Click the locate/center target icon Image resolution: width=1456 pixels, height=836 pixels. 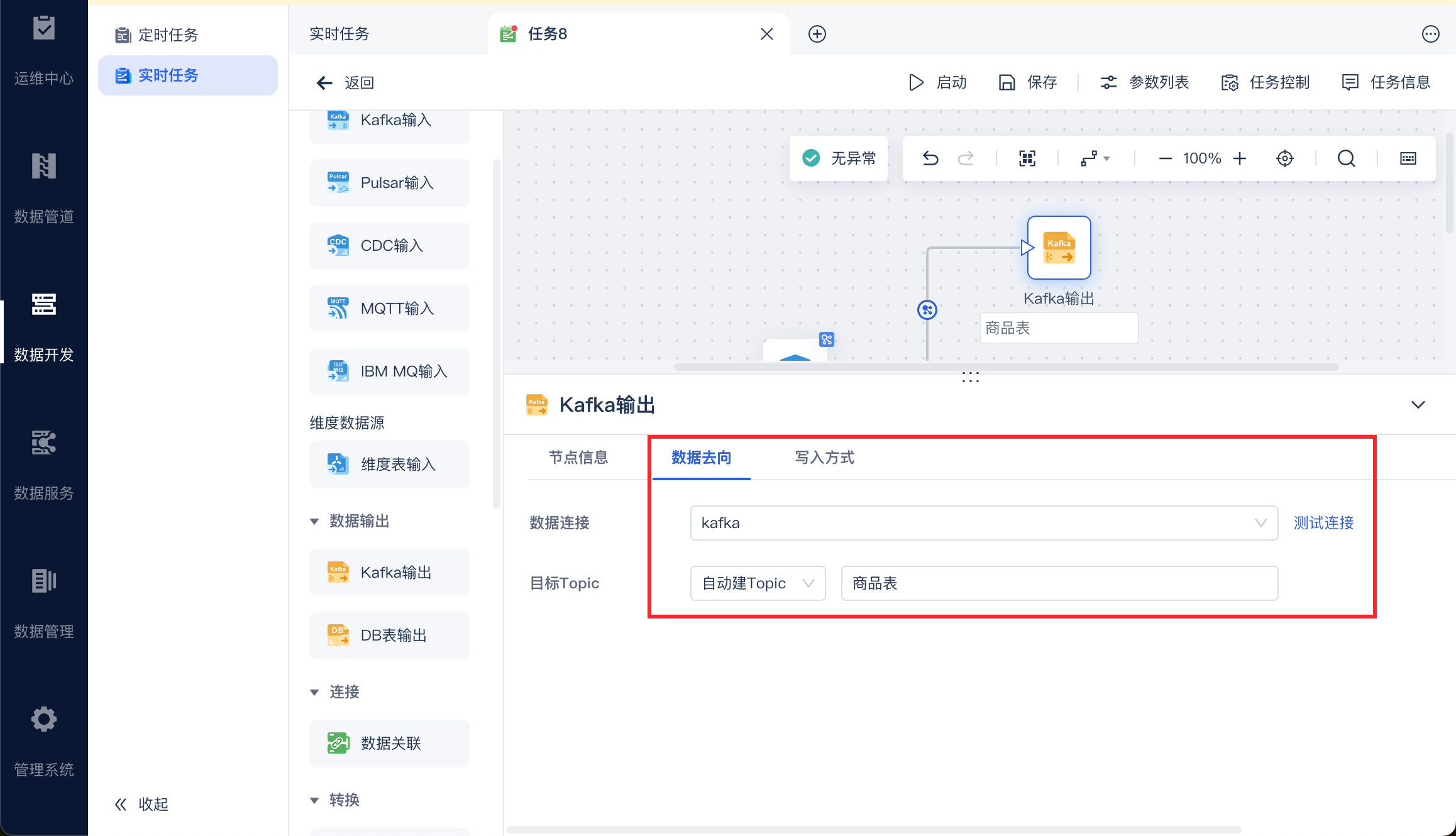(x=1285, y=158)
